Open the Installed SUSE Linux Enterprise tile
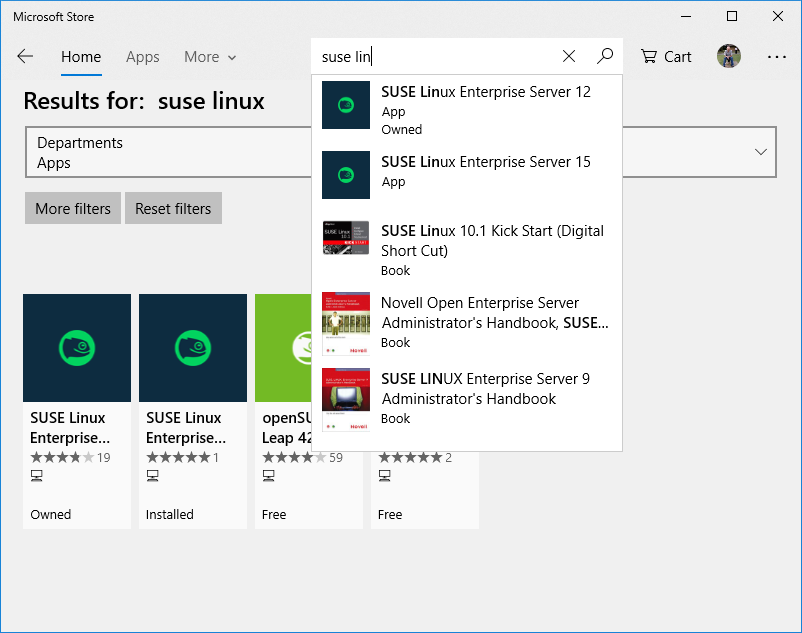The image size is (802, 633). point(193,411)
